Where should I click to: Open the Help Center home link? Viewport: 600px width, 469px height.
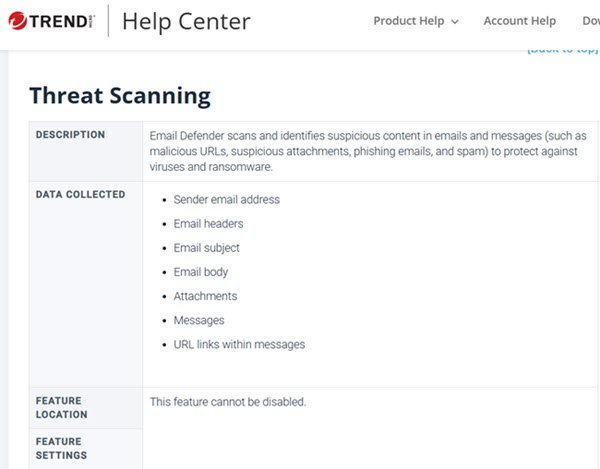(186, 21)
